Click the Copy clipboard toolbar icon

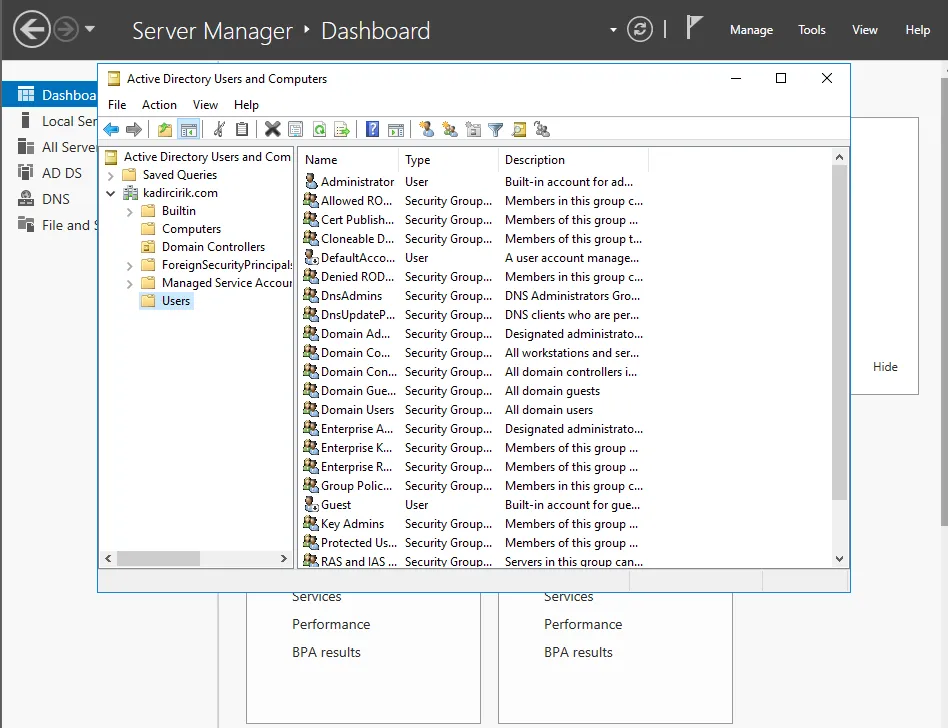(x=242, y=129)
